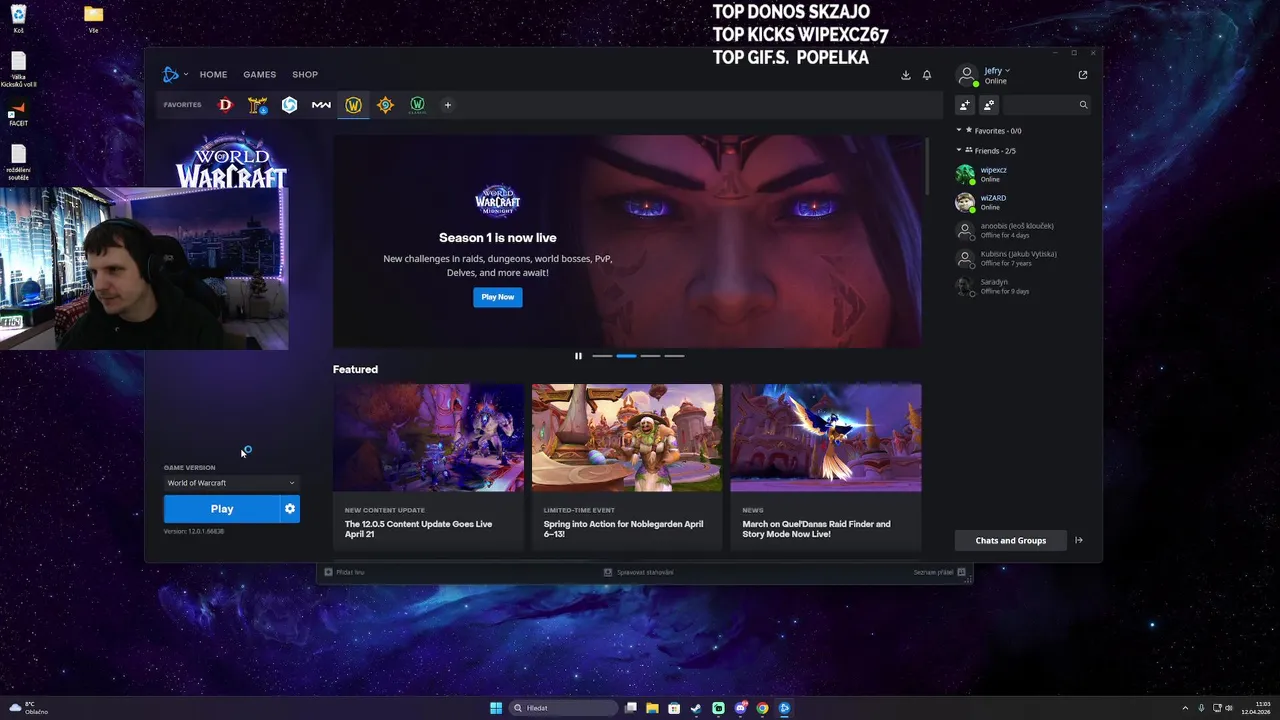Open the weather widget on taskbar

28,708
